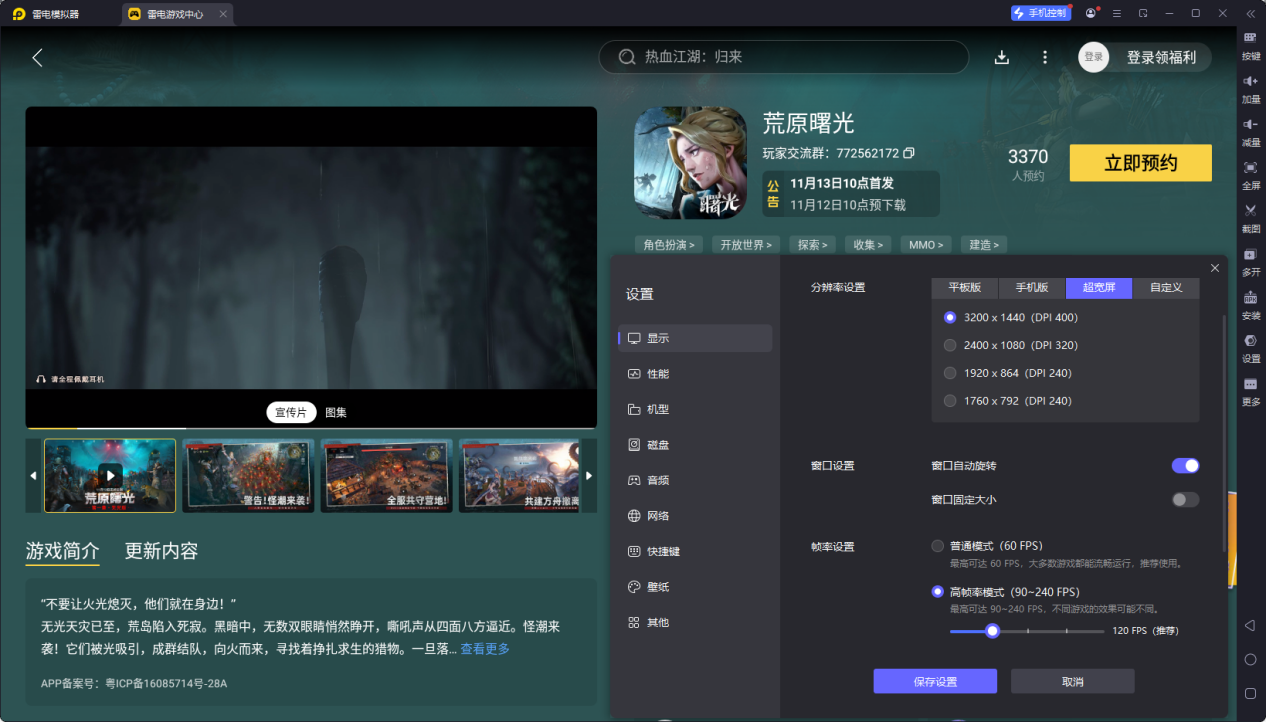The image size is (1266, 722).
Task: Enable the 窗口固定大小 toggle
Action: pos(1184,499)
